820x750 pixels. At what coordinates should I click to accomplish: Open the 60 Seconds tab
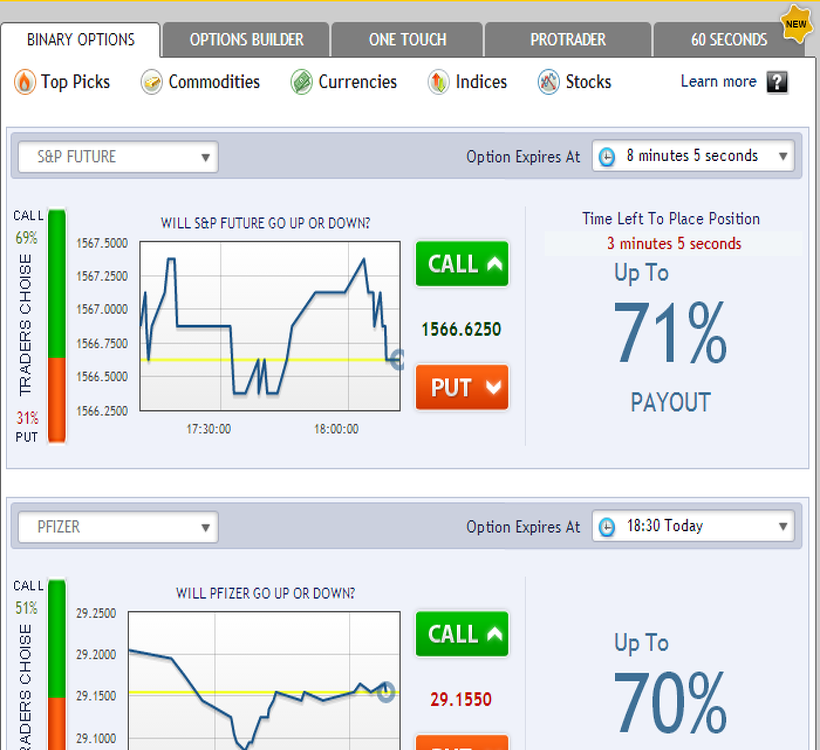pos(729,40)
